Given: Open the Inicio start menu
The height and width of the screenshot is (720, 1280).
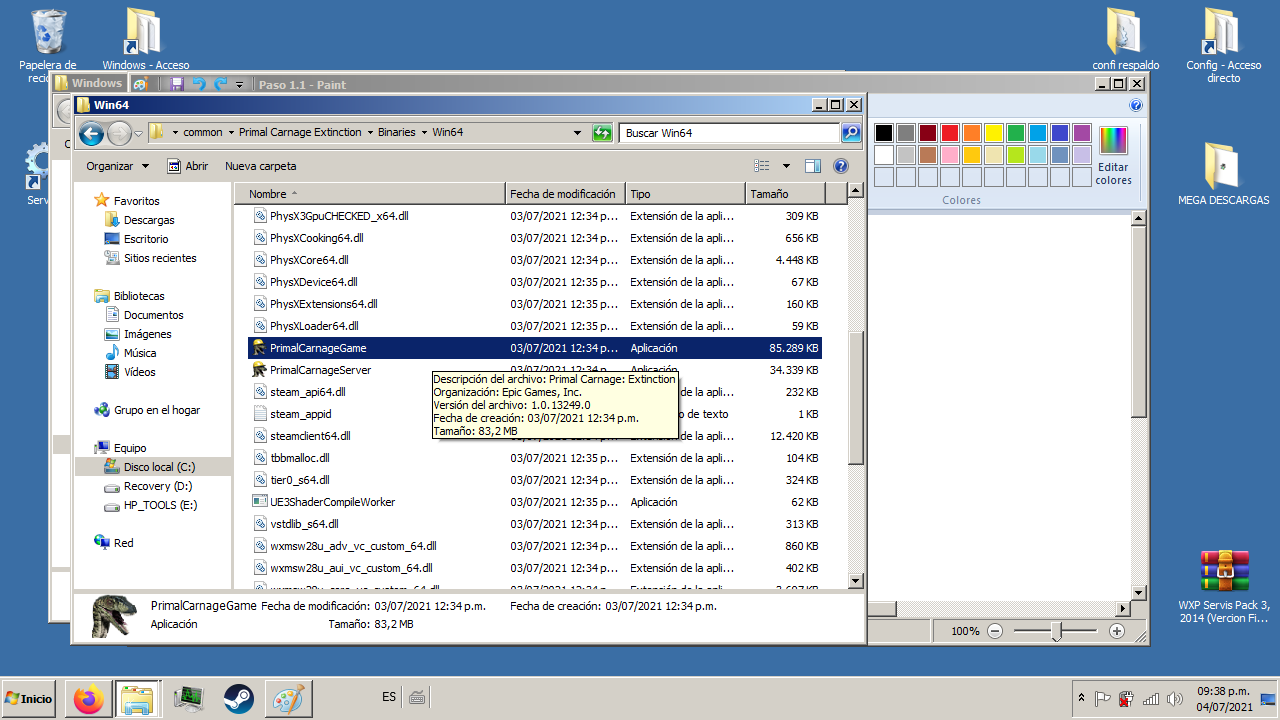Looking at the screenshot, I should click(29, 699).
